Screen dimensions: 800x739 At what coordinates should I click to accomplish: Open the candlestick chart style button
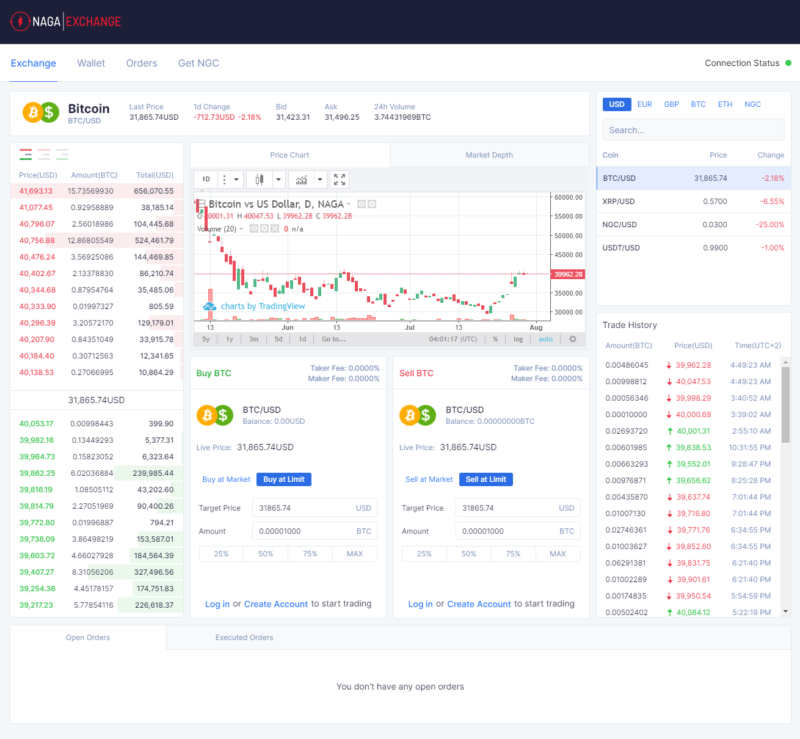(x=259, y=180)
